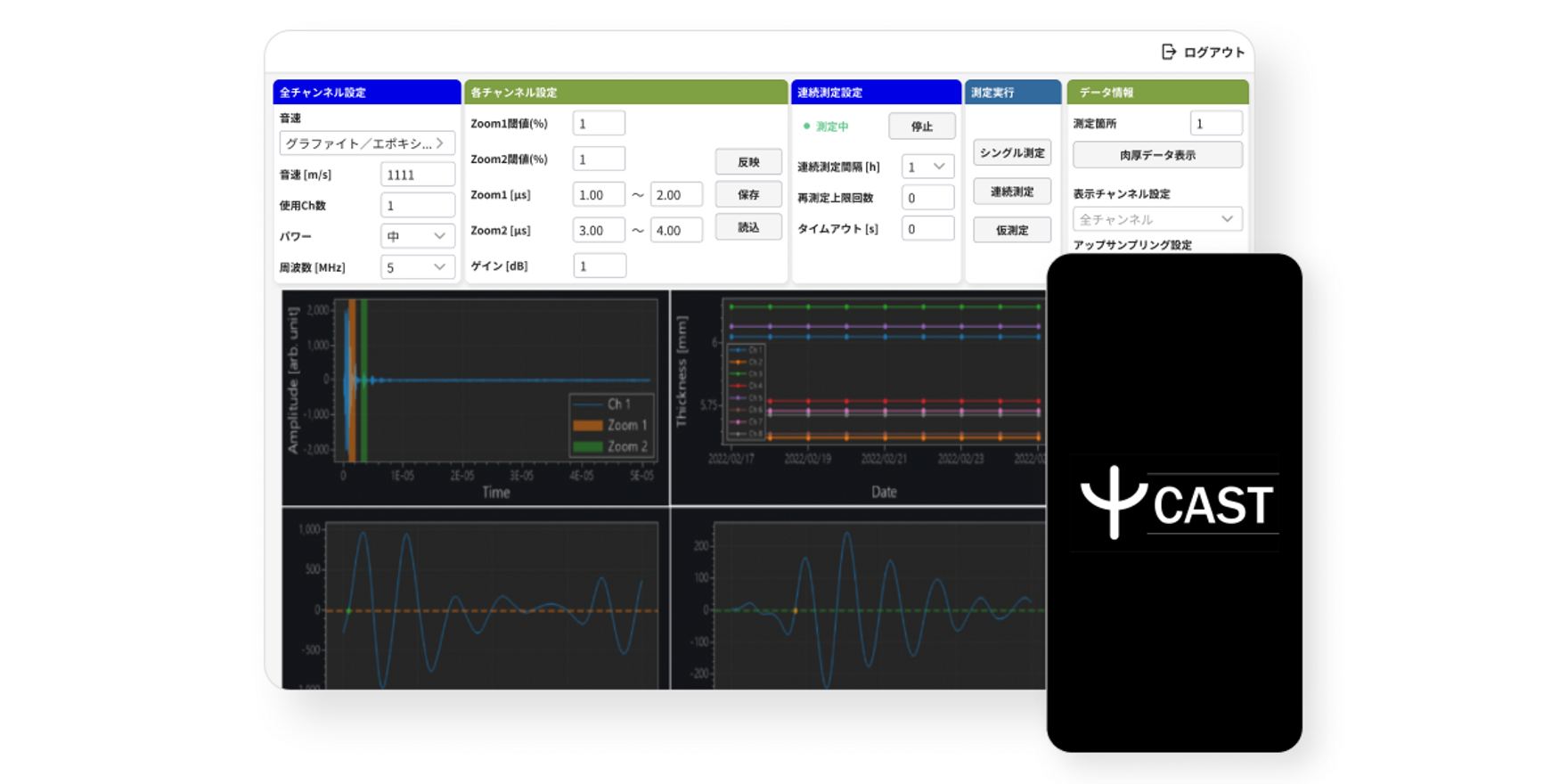
Task: Click the CAST logo on the phone screen
Action: pyautogui.click(x=1178, y=503)
